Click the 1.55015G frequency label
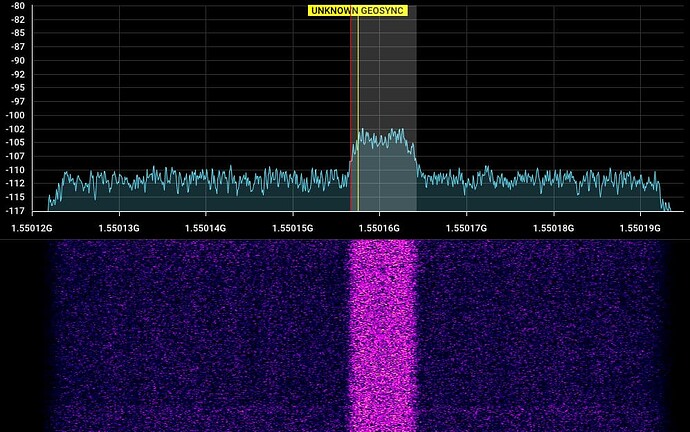Image resolution: width=690 pixels, height=432 pixels. pos(292,229)
